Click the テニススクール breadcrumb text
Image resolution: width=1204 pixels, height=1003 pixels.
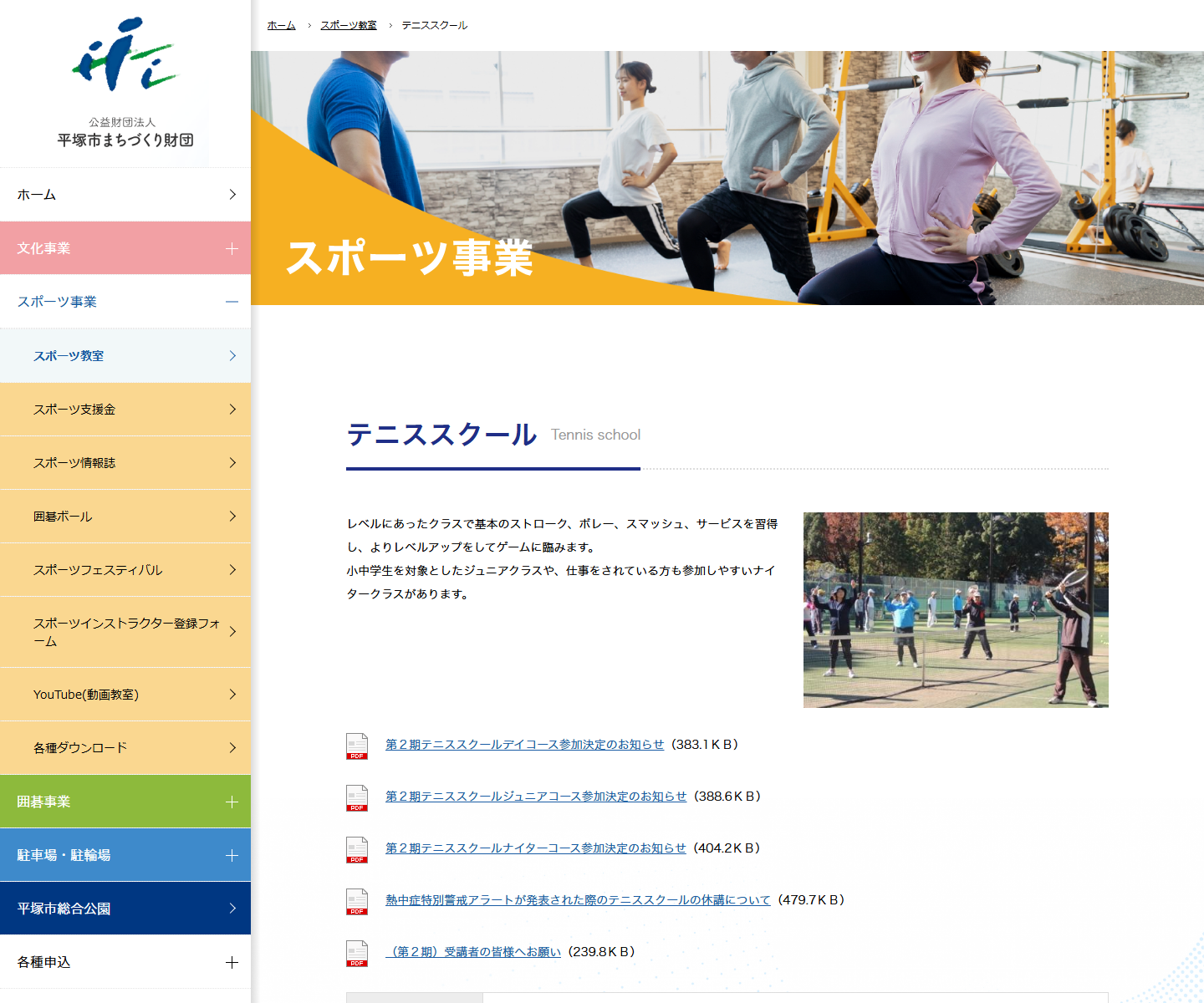point(435,25)
